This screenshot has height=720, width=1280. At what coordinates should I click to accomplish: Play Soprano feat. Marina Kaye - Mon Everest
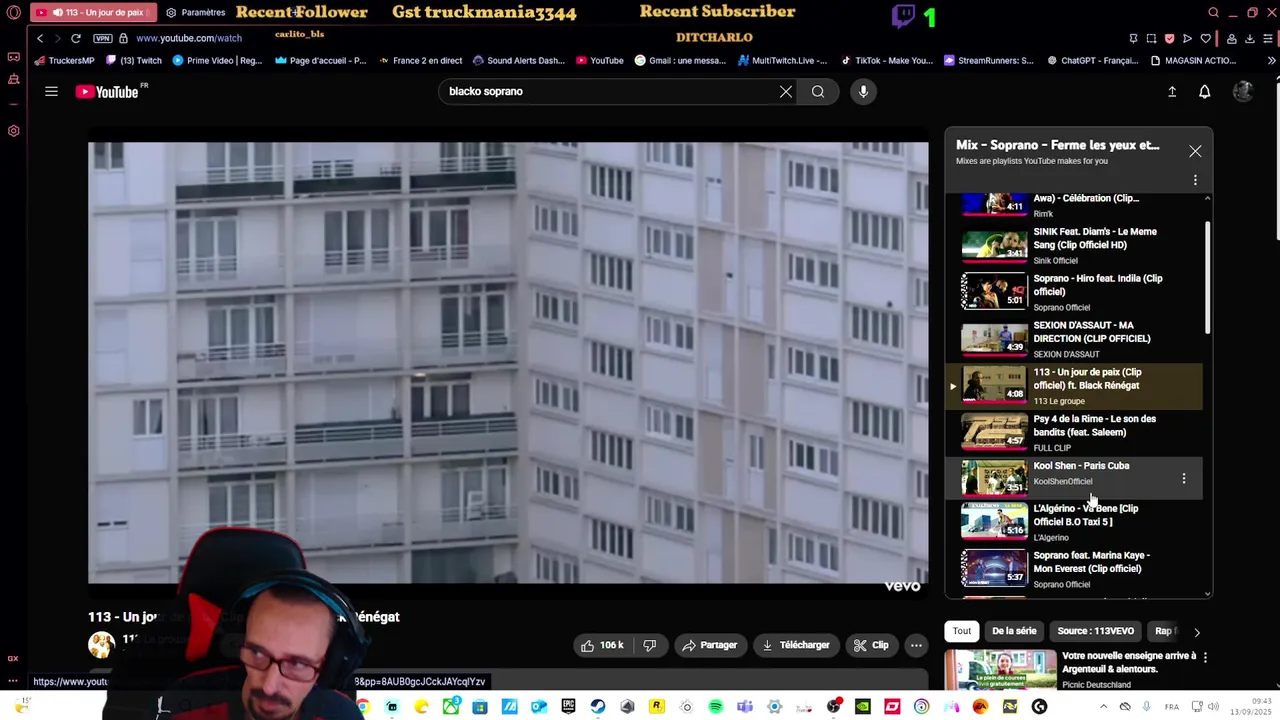coord(1075,570)
